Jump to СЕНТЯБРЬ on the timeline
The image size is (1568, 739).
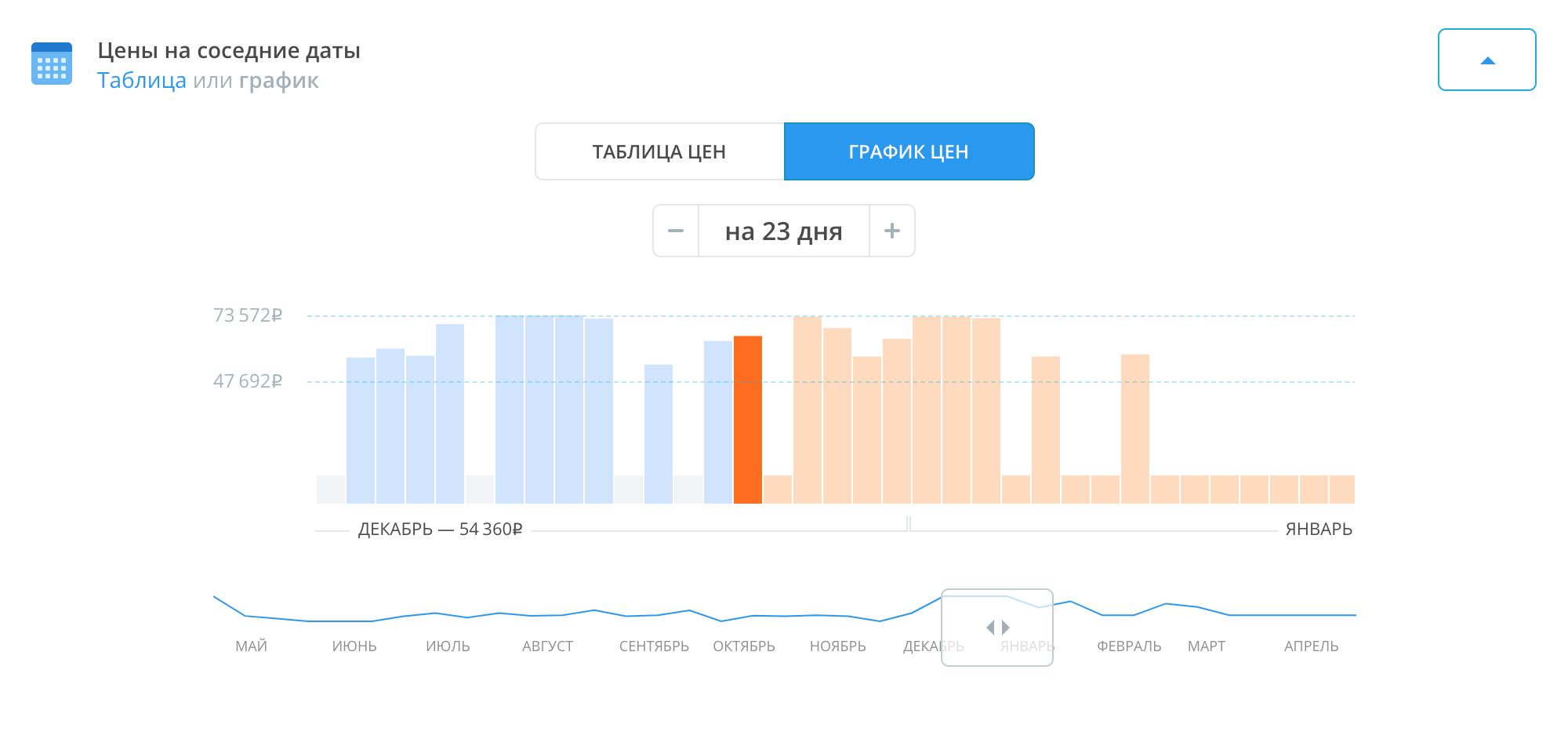pos(654,646)
